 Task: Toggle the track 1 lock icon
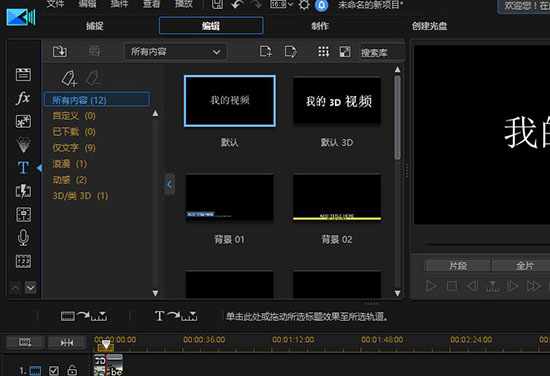coord(72,370)
